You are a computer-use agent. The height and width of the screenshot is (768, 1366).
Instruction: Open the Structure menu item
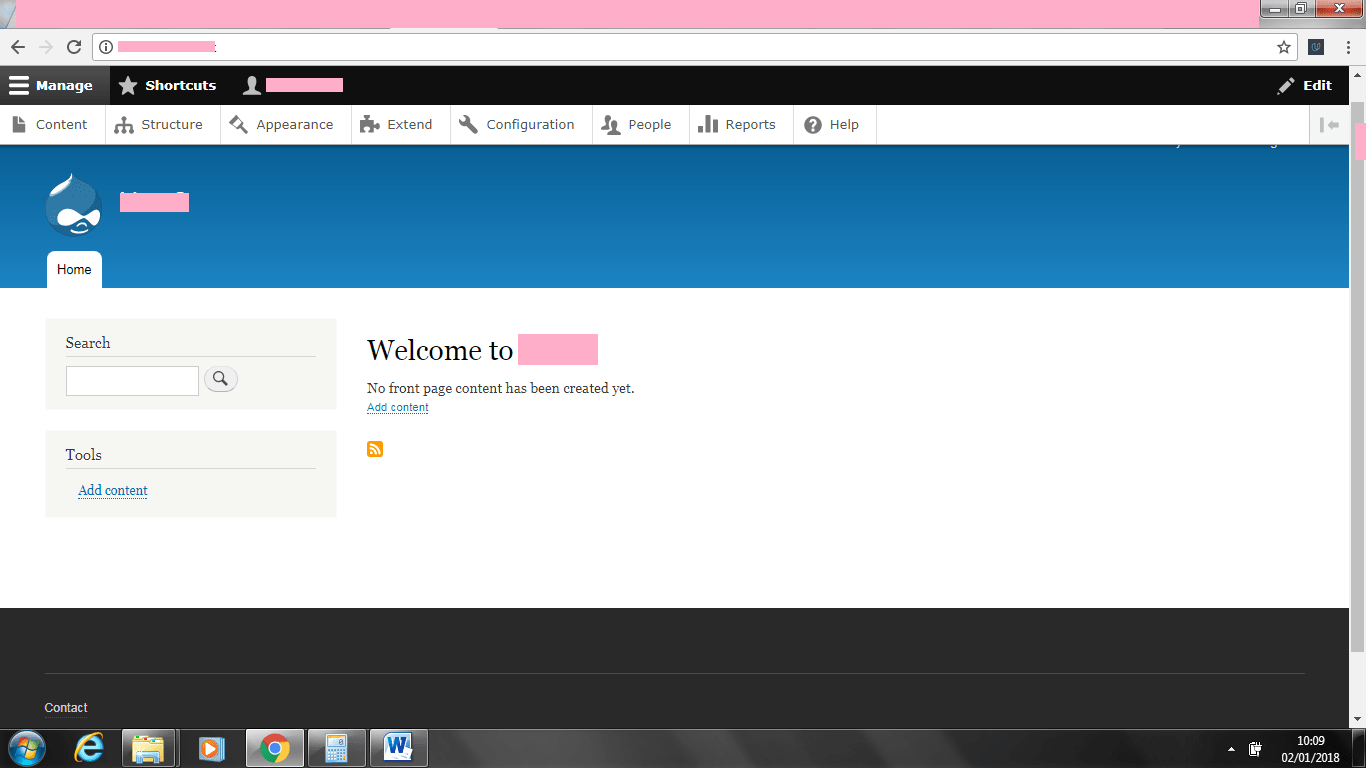point(160,125)
